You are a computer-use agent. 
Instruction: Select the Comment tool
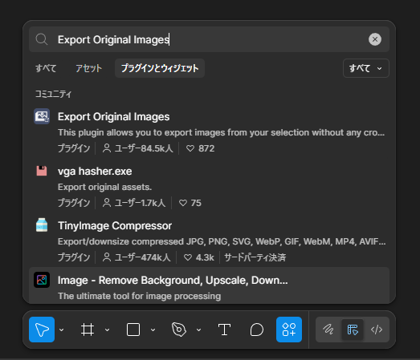click(257, 330)
